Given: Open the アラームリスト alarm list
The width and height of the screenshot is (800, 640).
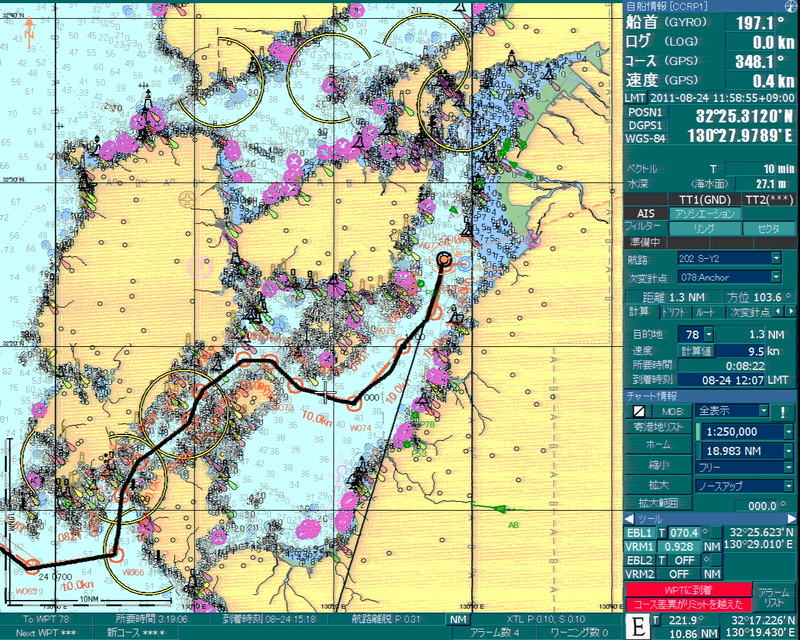Looking at the screenshot, I should (x=770, y=598).
